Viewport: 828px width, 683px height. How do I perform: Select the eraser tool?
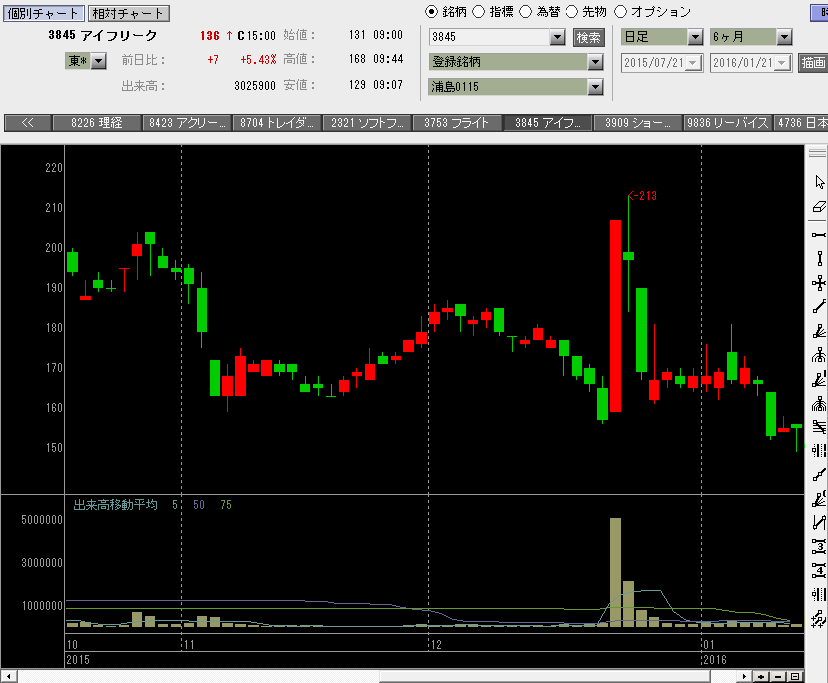click(x=819, y=207)
